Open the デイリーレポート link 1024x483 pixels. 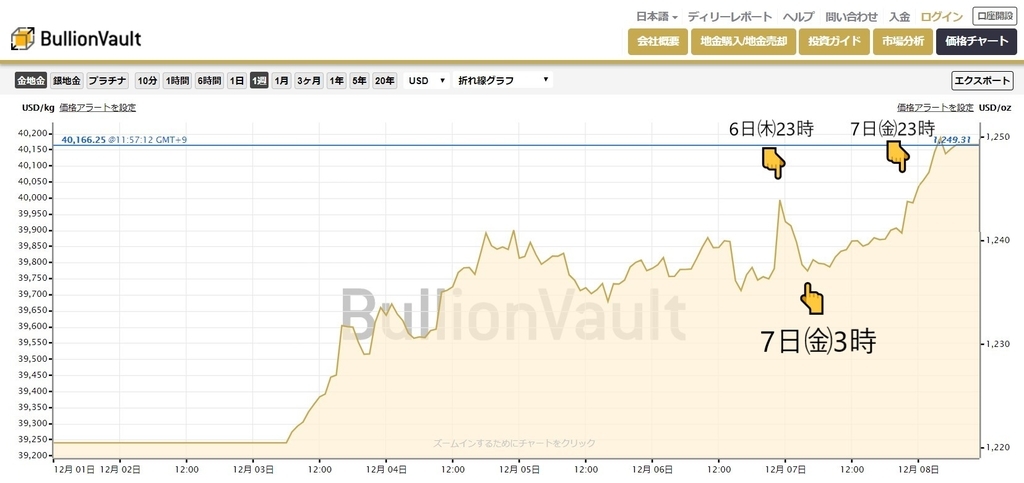click(x=730, y=17)
